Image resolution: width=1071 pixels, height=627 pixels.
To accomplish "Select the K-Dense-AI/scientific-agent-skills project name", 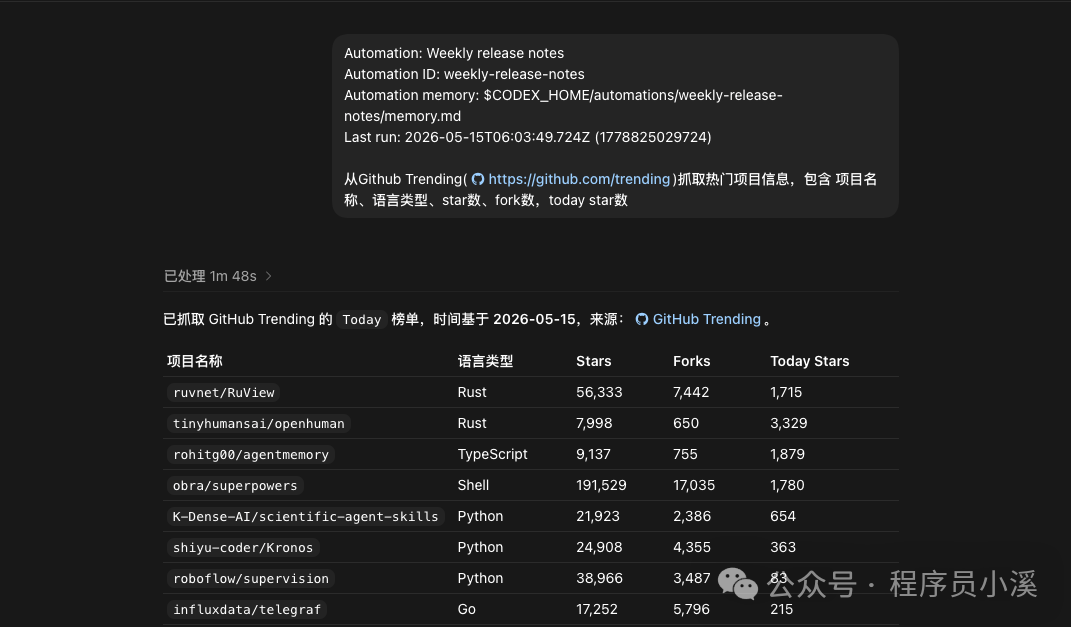I will [305, 516].
